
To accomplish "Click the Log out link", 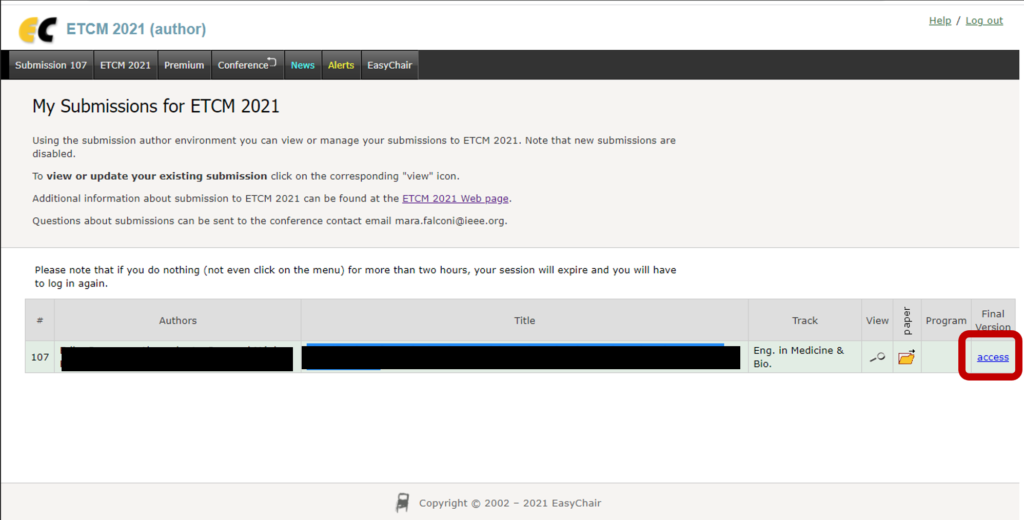I will click(984, 21).
